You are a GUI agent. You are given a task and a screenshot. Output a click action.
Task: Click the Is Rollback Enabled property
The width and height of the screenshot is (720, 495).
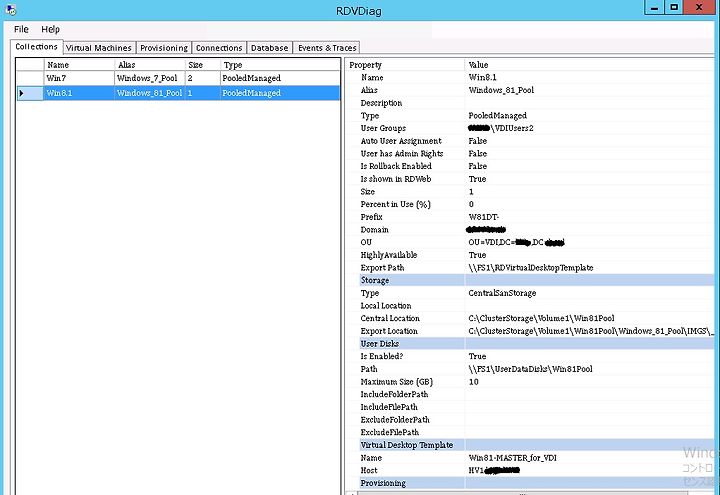(x=396, y=166)
